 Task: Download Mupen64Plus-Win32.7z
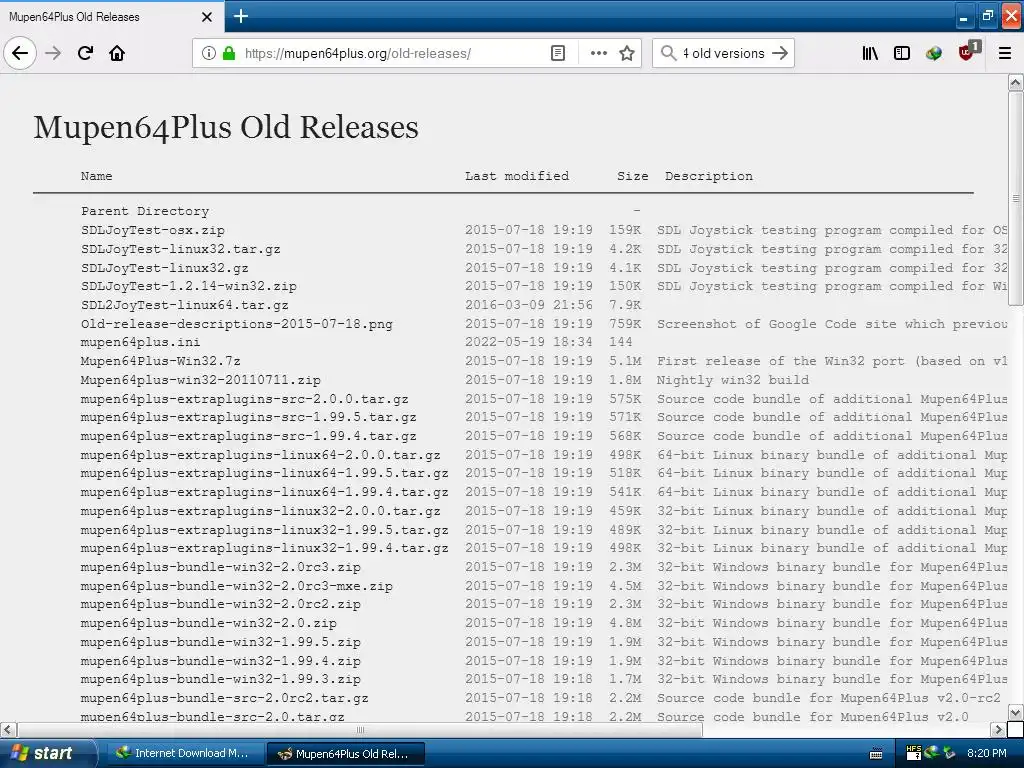point(161,360)
